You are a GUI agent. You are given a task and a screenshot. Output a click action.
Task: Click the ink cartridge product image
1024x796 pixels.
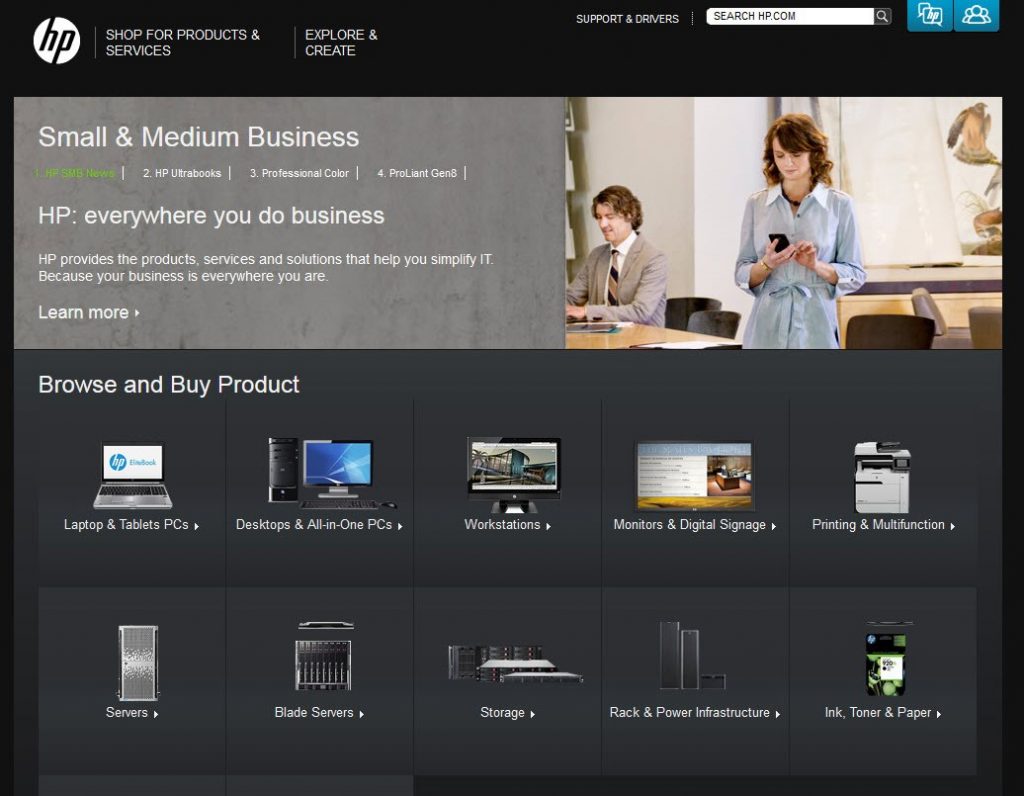point(884,660)
